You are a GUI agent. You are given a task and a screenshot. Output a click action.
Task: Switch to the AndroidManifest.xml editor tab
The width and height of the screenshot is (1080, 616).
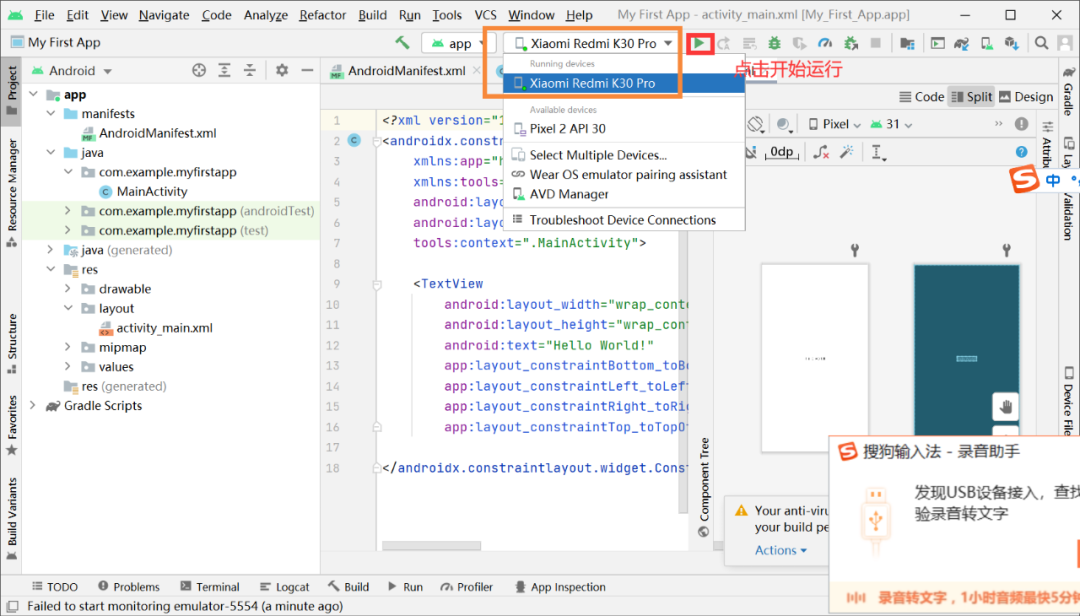click(x=405, y=70)
